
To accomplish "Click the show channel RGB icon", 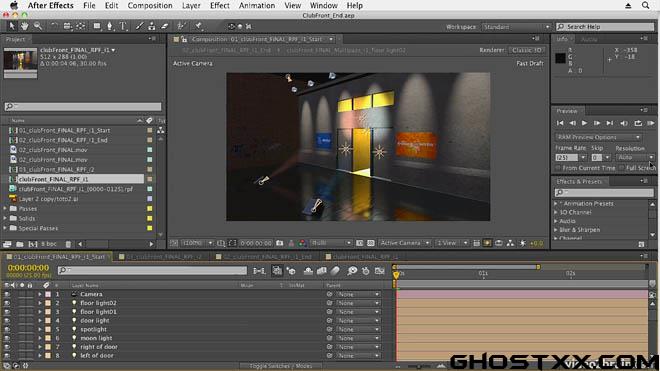I will pos(302,243).
